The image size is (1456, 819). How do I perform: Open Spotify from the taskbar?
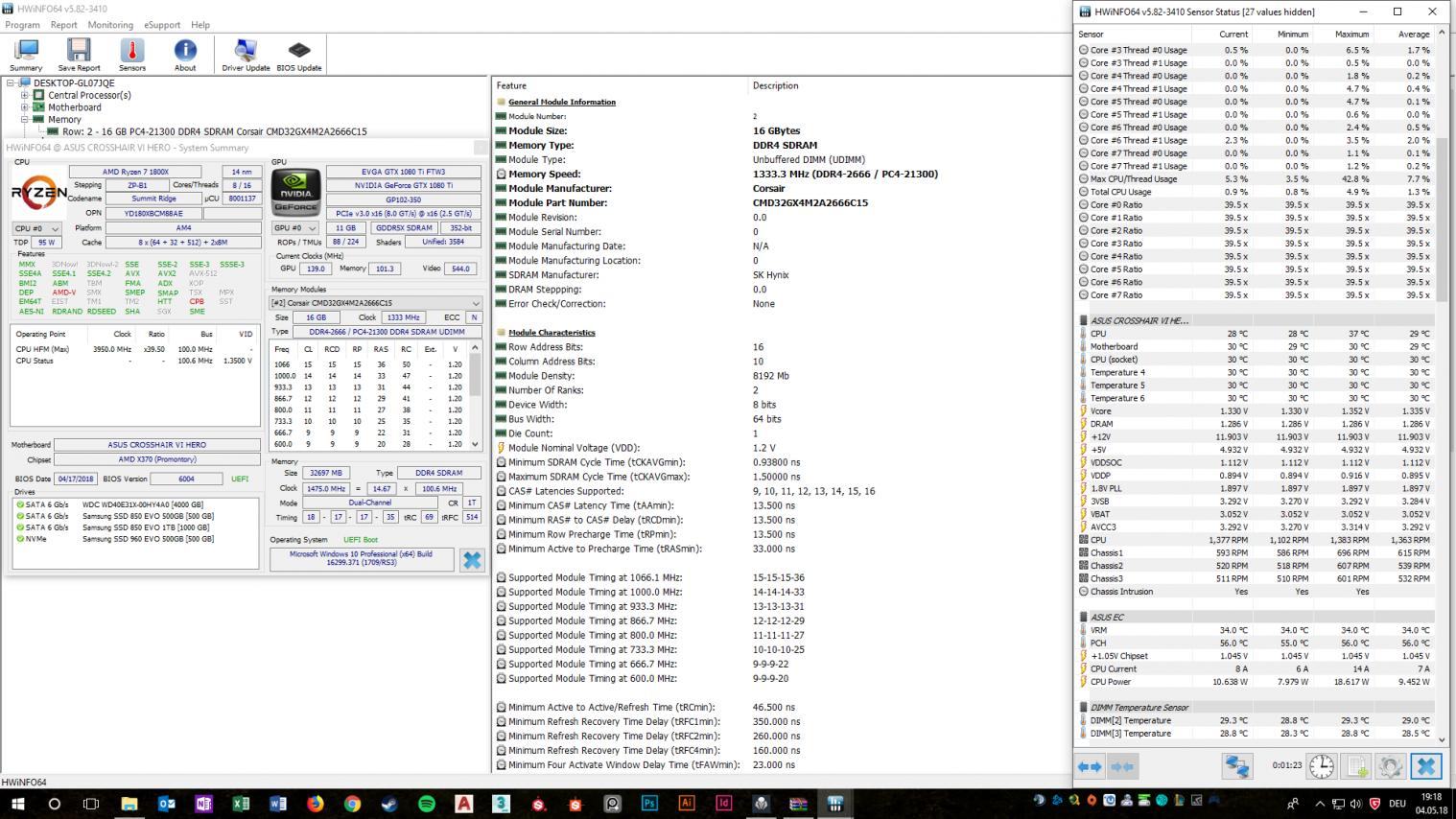[427, 804]
